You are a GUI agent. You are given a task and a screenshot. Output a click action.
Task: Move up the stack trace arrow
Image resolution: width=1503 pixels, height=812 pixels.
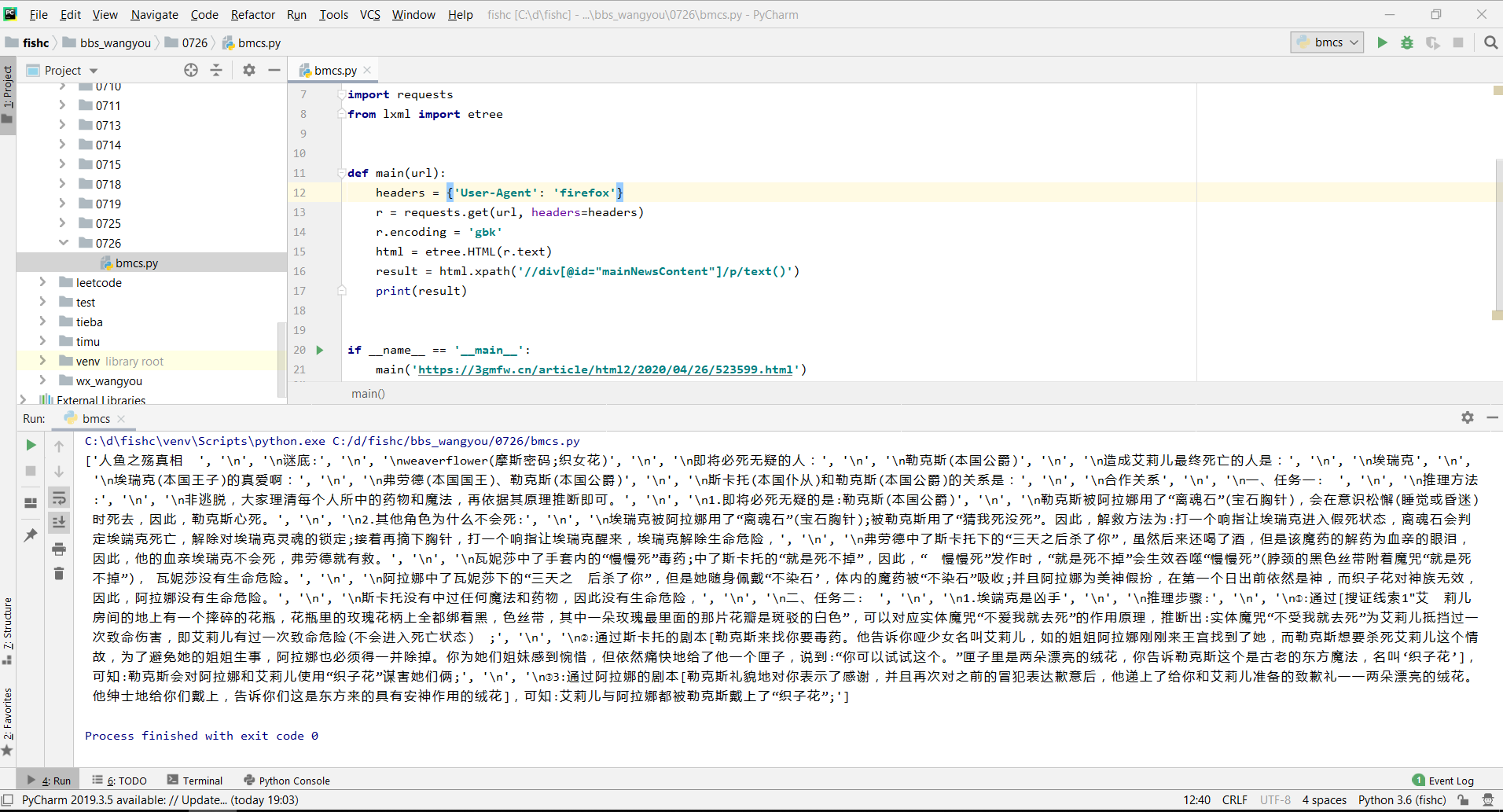click(x=59, y=446)
